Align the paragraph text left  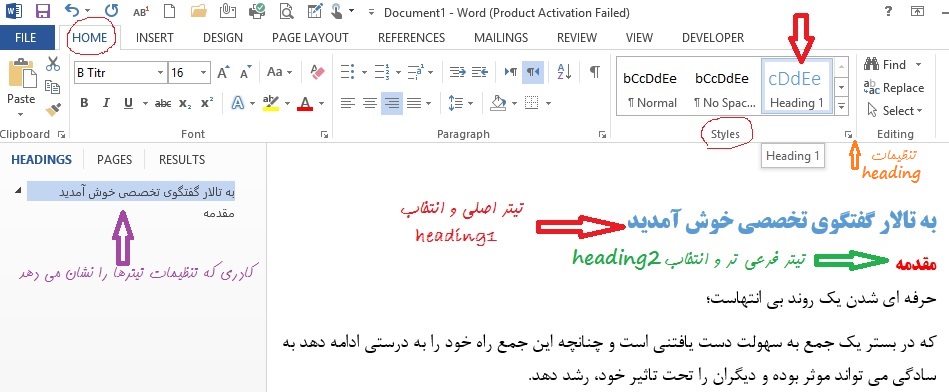[x=347, y=103]
